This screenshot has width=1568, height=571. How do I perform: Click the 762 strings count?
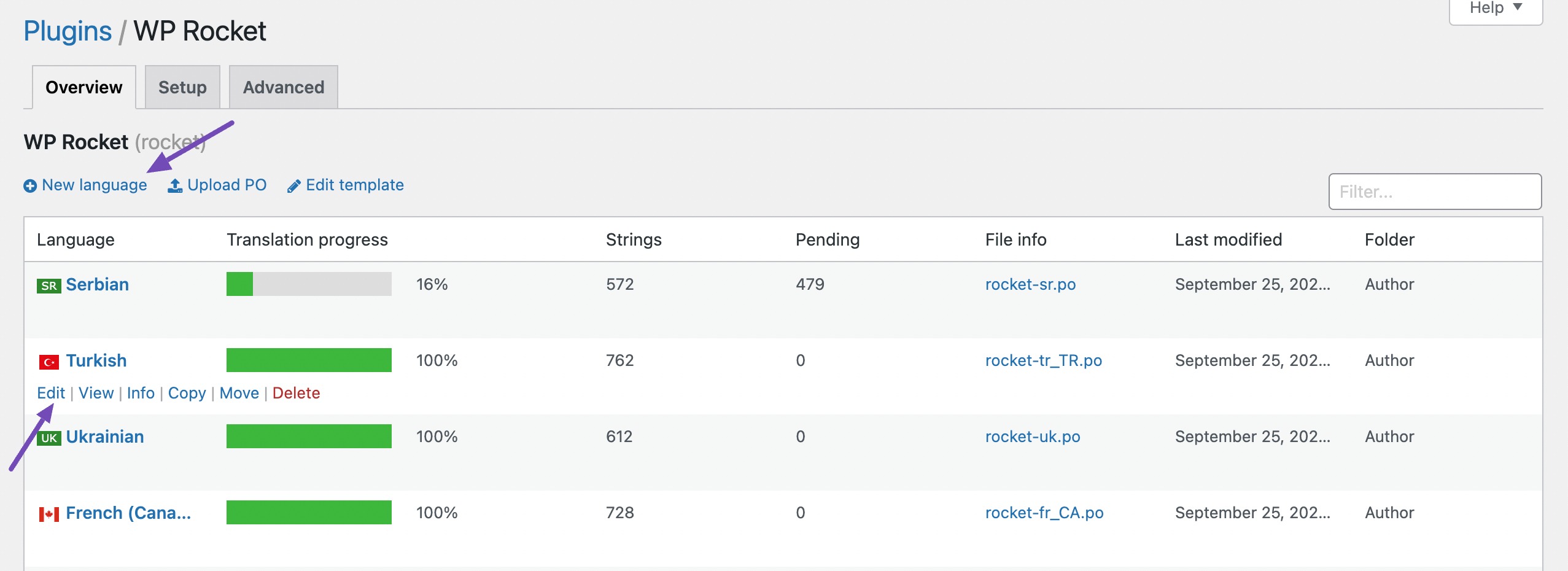[620, 360]
